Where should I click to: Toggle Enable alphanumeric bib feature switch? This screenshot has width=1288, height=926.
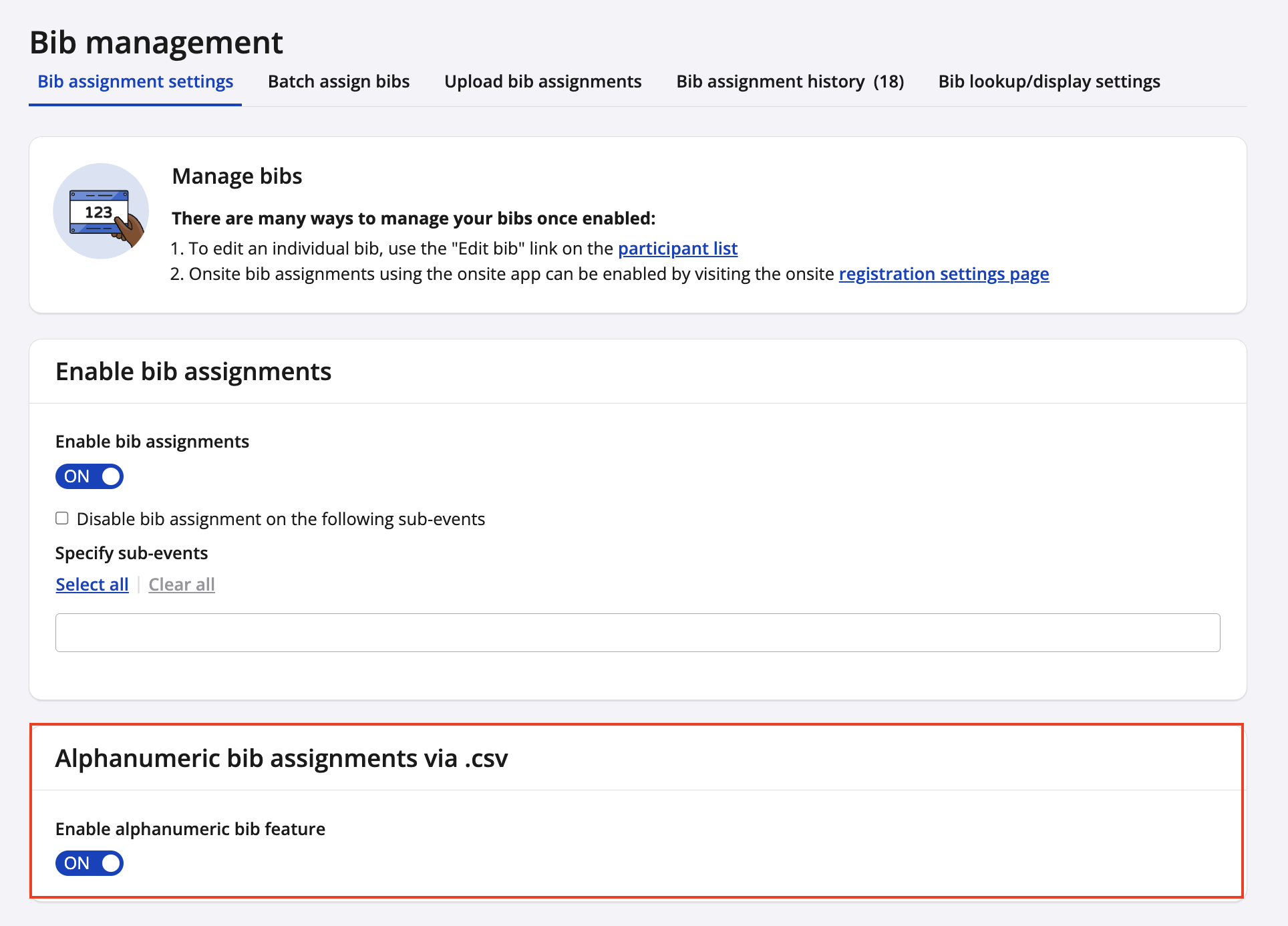pyautogui.click(x=90, y=863)
